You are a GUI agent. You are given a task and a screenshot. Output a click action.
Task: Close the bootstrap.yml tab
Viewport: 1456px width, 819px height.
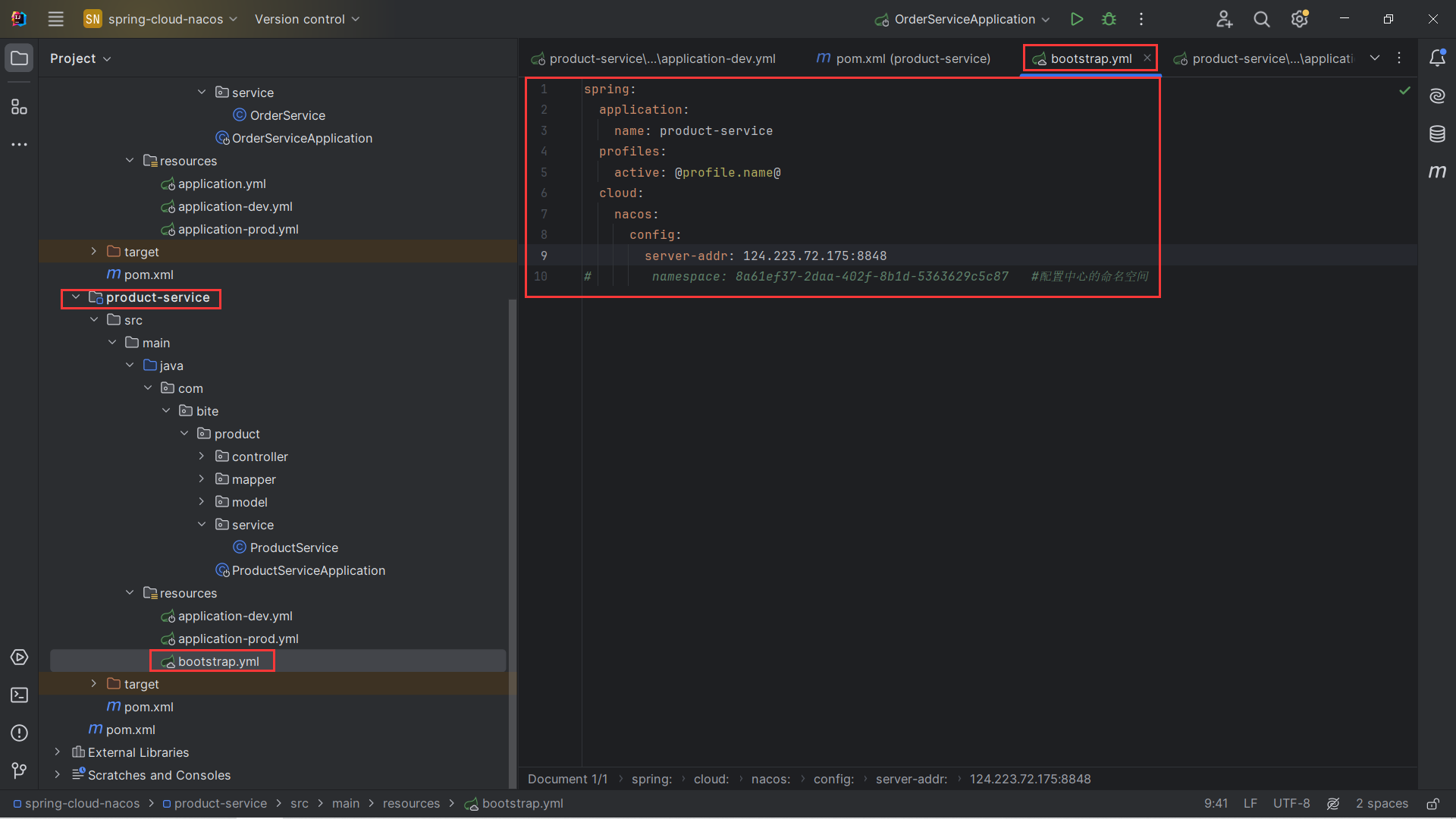(x=1147, y=58)
